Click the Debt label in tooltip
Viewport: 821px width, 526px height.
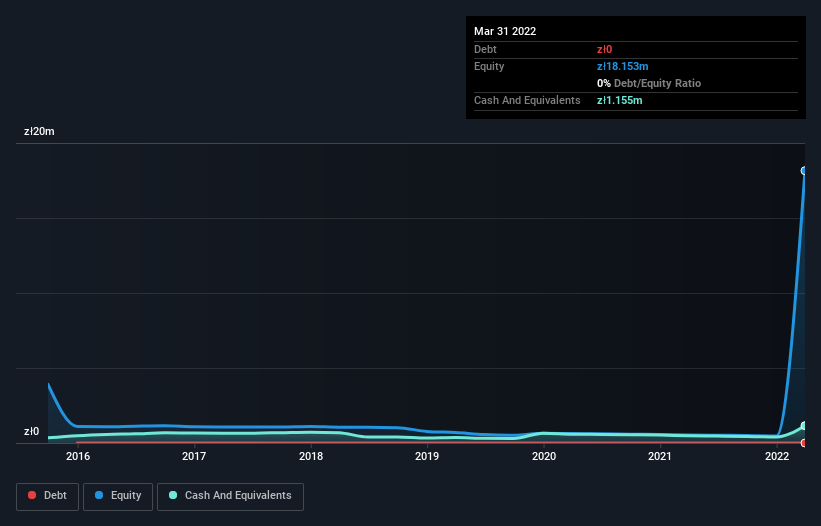point(485,49)
